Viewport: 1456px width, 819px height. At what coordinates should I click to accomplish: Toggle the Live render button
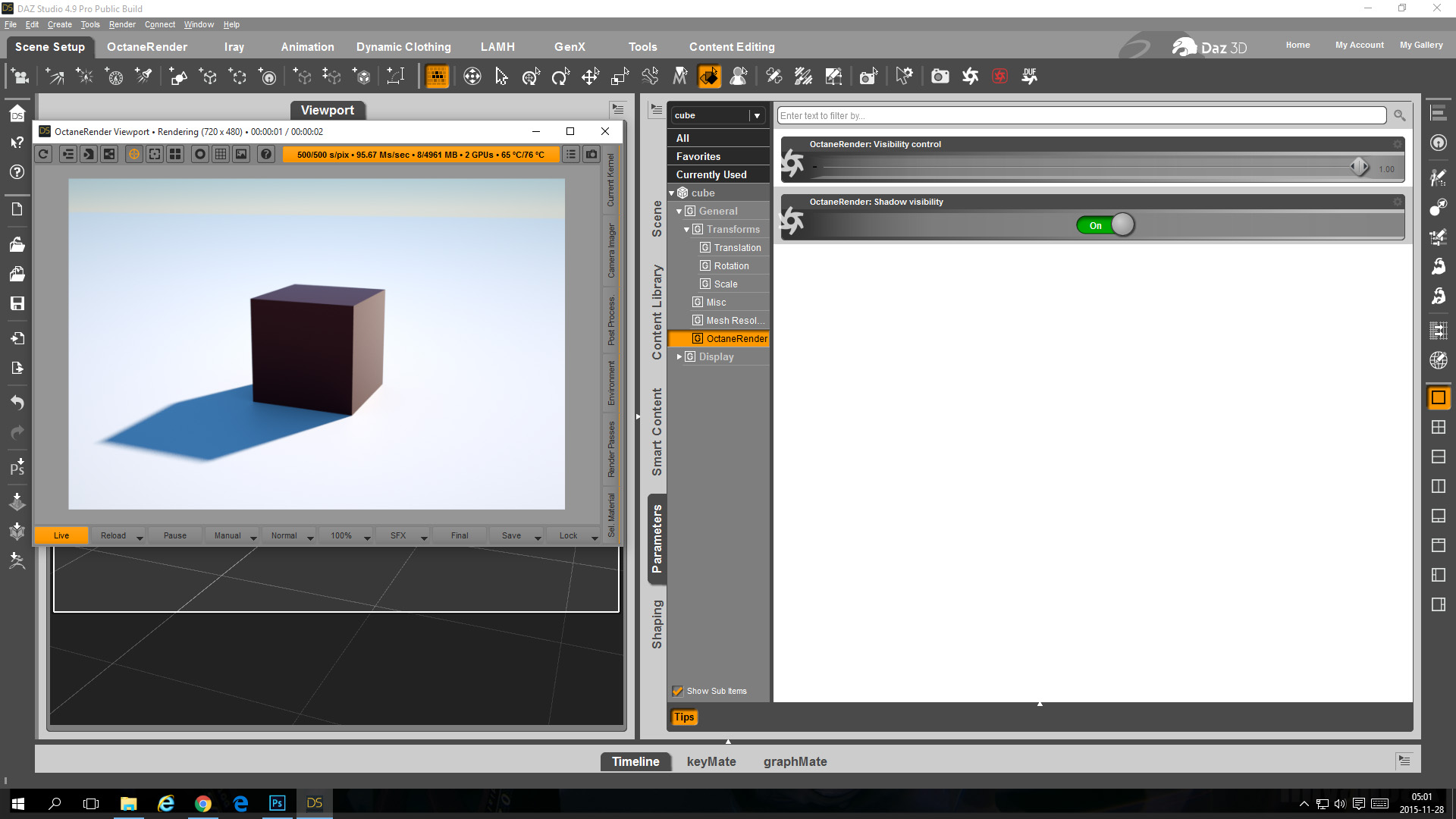pyautogui.click(x=61, y=535)
